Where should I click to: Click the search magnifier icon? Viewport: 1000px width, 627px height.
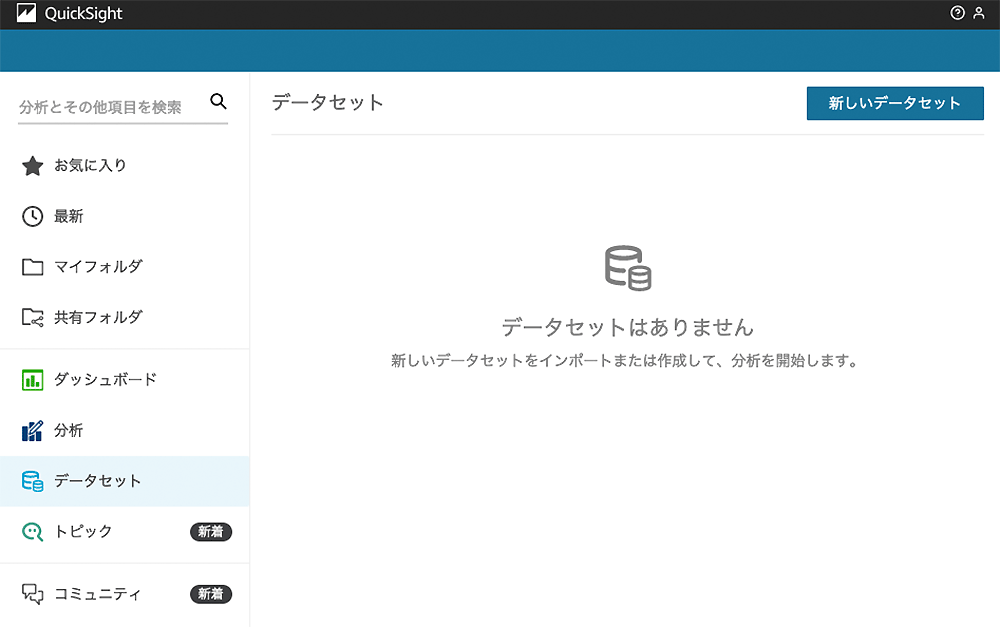[x=218, y=101]
